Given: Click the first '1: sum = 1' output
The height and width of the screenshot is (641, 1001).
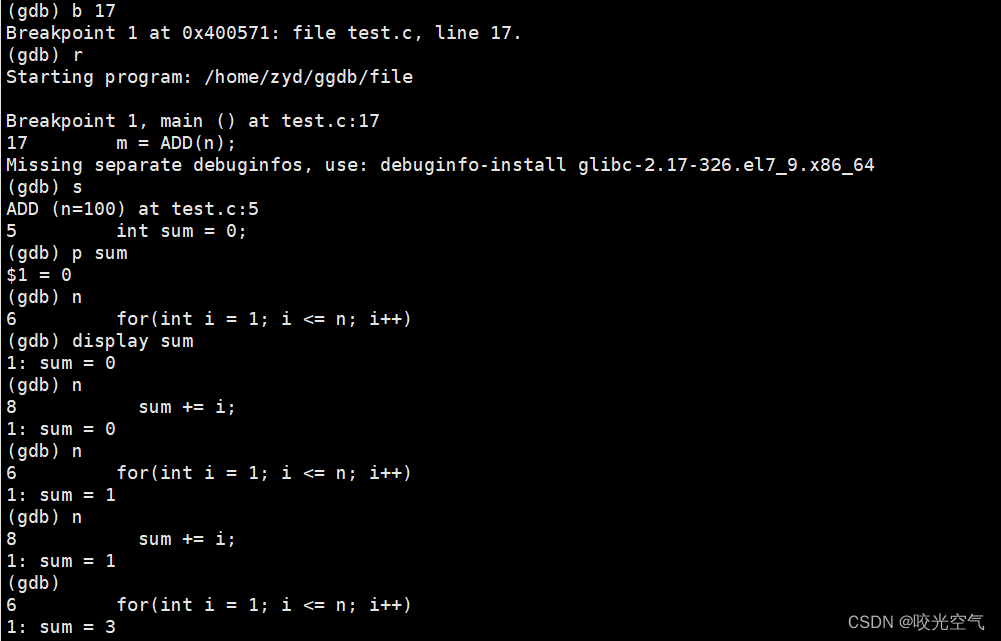Looking at the screenshot, I should point(61,495).
